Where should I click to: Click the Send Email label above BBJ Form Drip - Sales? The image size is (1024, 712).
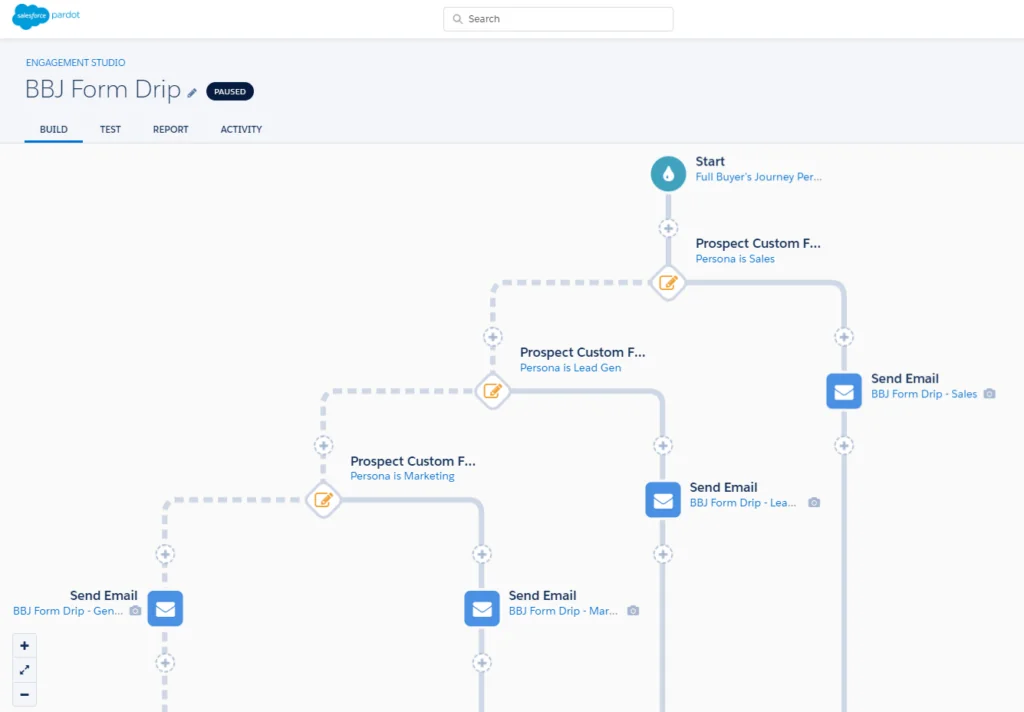(904, 379)
